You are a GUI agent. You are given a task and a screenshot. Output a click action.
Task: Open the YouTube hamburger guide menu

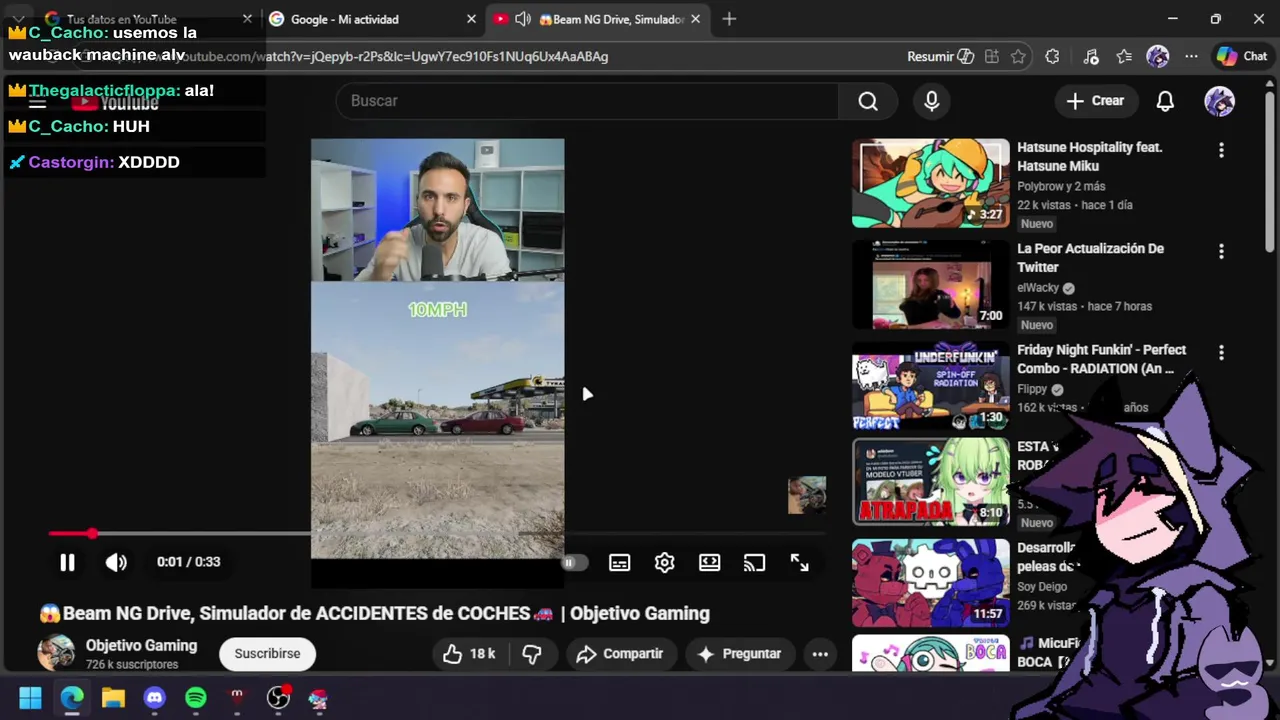[38, 102]
